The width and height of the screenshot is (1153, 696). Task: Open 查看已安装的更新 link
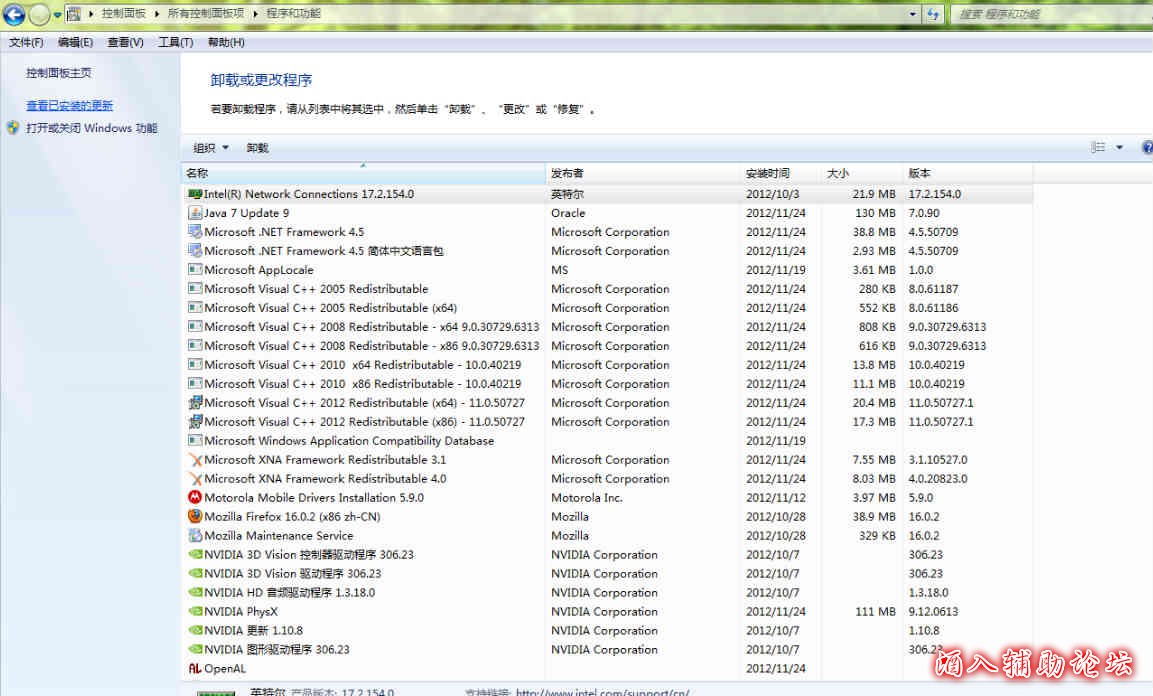pos(69,105)
